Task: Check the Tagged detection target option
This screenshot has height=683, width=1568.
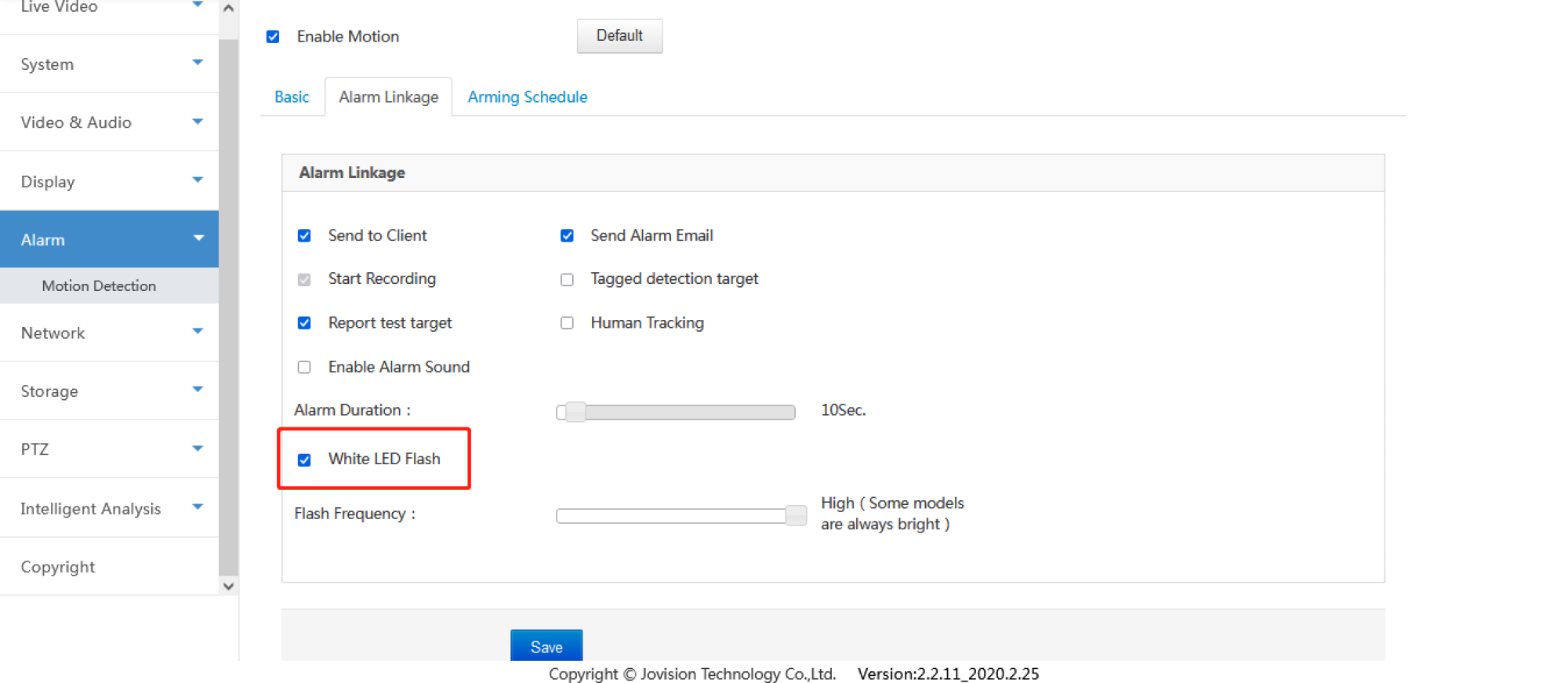Action: point(567,280)
